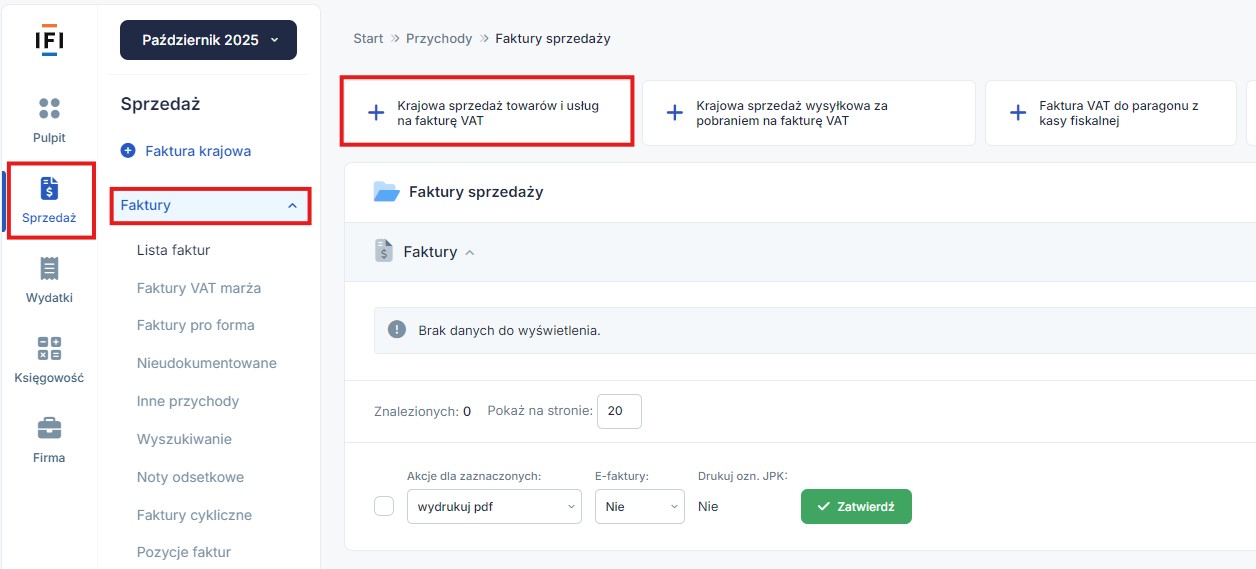Open the 'wydrukuj pdf' actions dropdown
Viewport: 1256px width, 569px height.
pyautogui.click(x=494, y=506)
